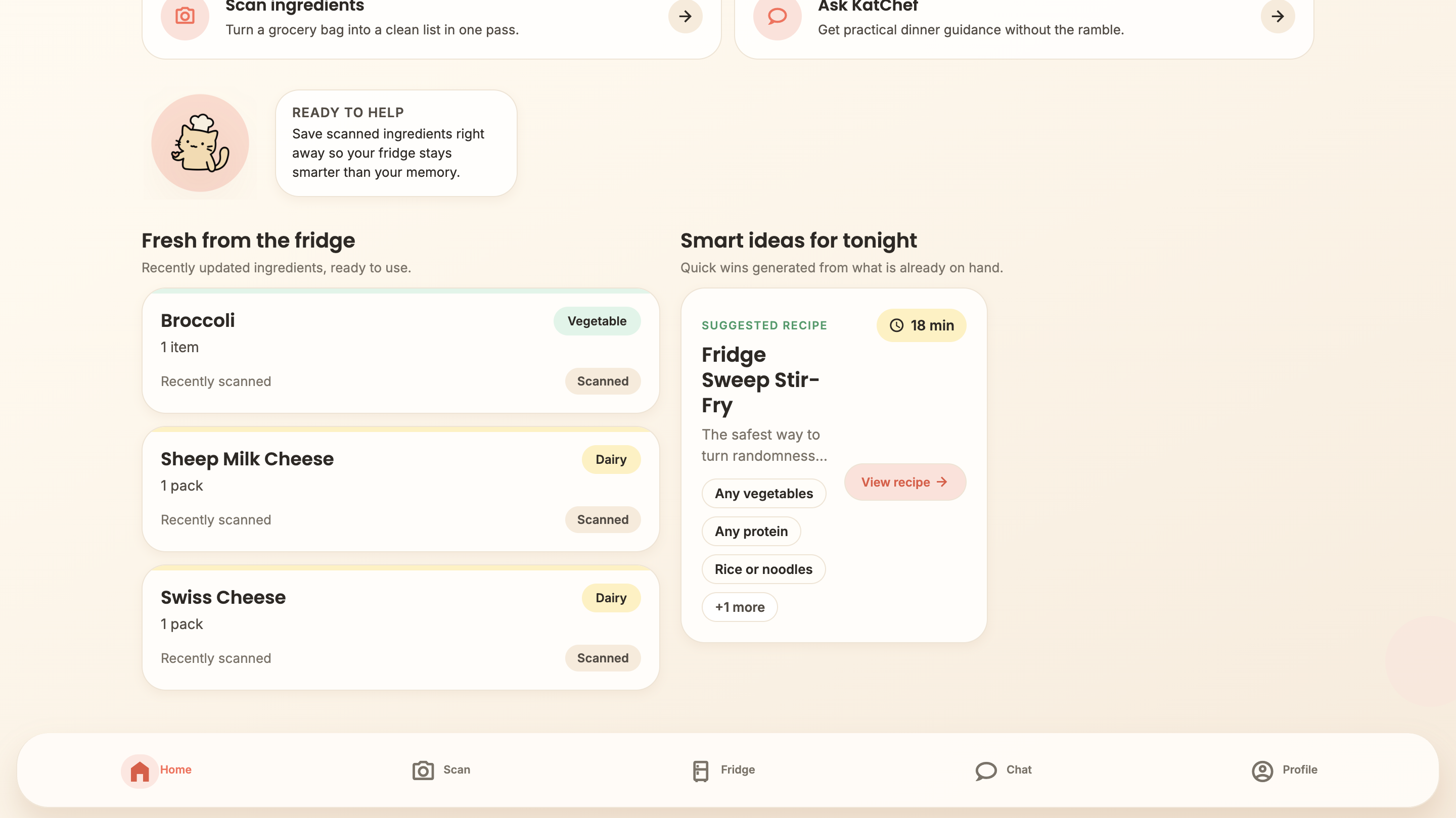Image resolution: width=1456 pixels, height=818 pixels.
Task: Click the chat bubble icon on Ask KatChef card
Action: coord(777,16)
